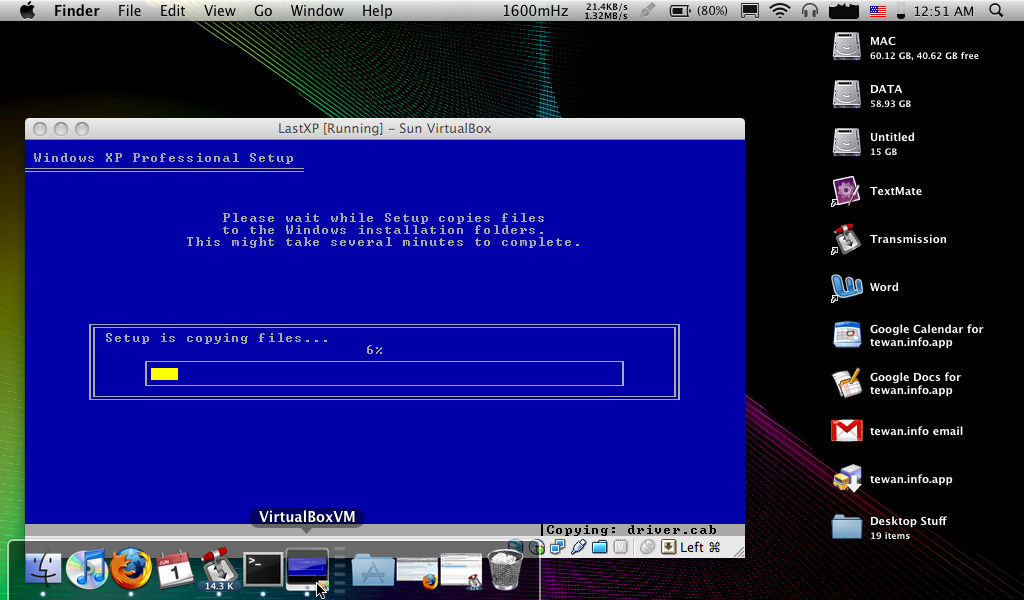1024x600 pixels.
Task: Click the 'Setup is copying files...' text
Action: 217,338
